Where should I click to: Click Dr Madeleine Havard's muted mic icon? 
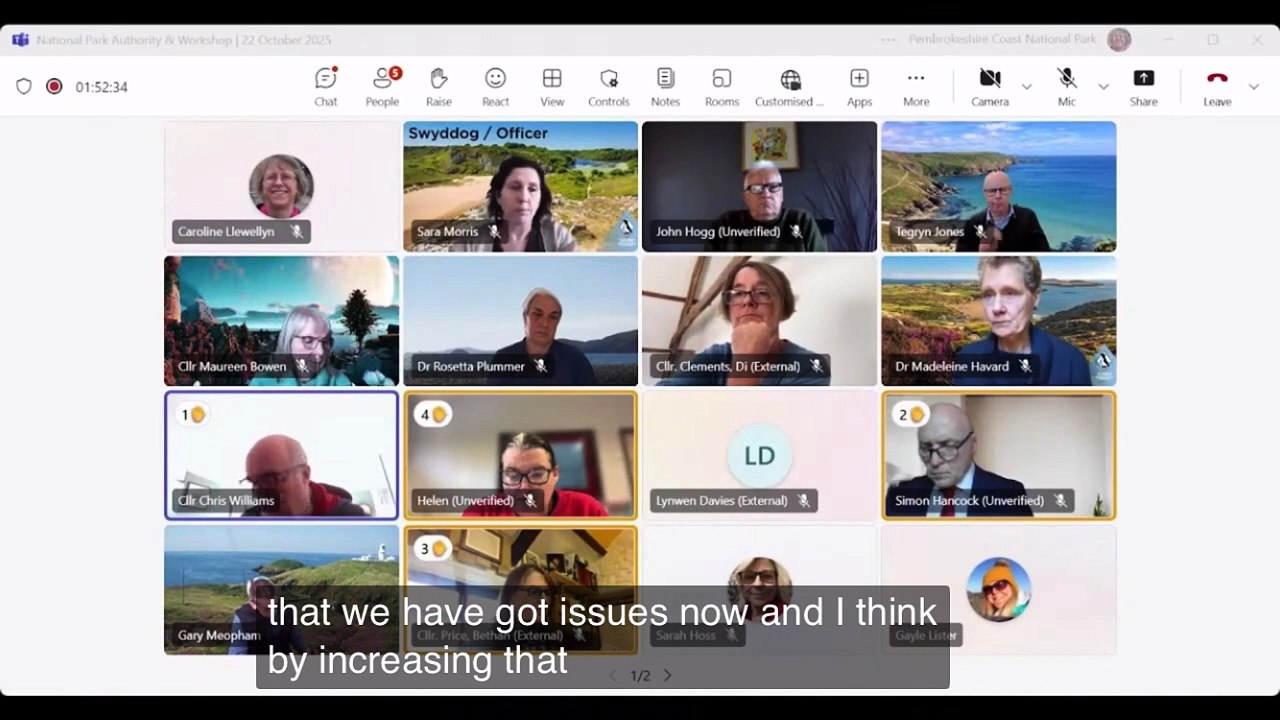pos(1025,366)
